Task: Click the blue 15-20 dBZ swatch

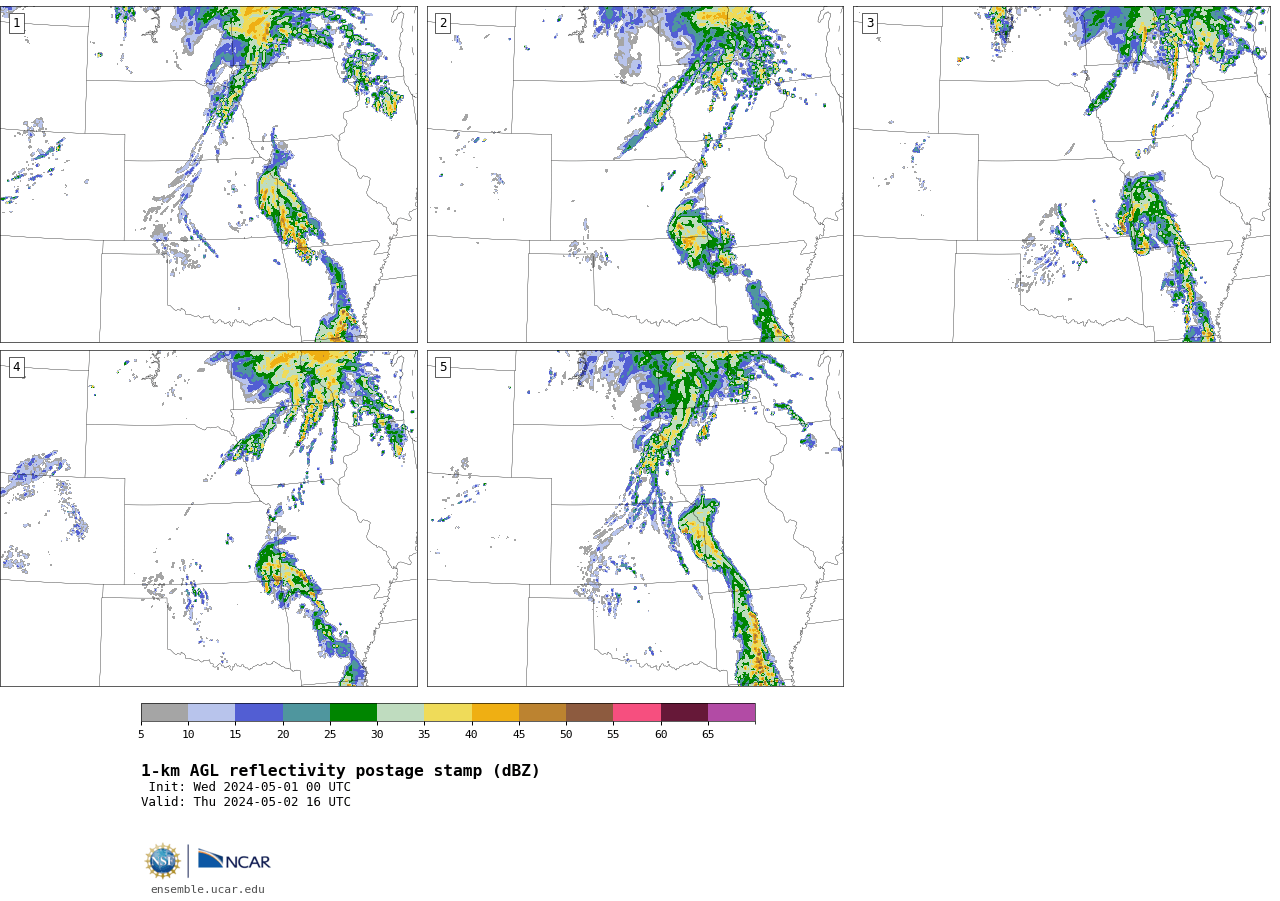Action: [x=259, y=713]
